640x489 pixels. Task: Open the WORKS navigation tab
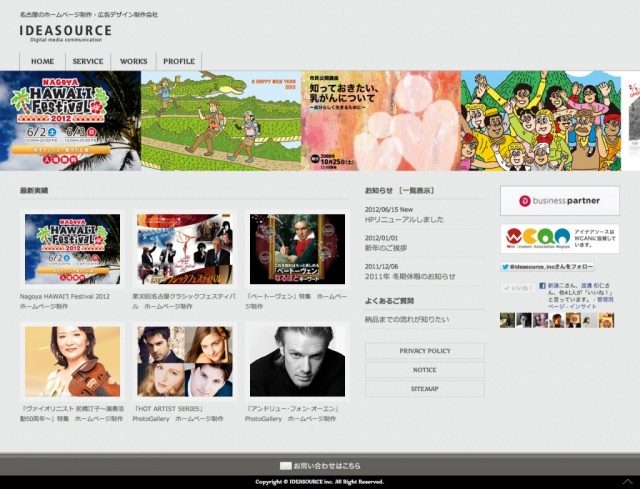[133, 62]
